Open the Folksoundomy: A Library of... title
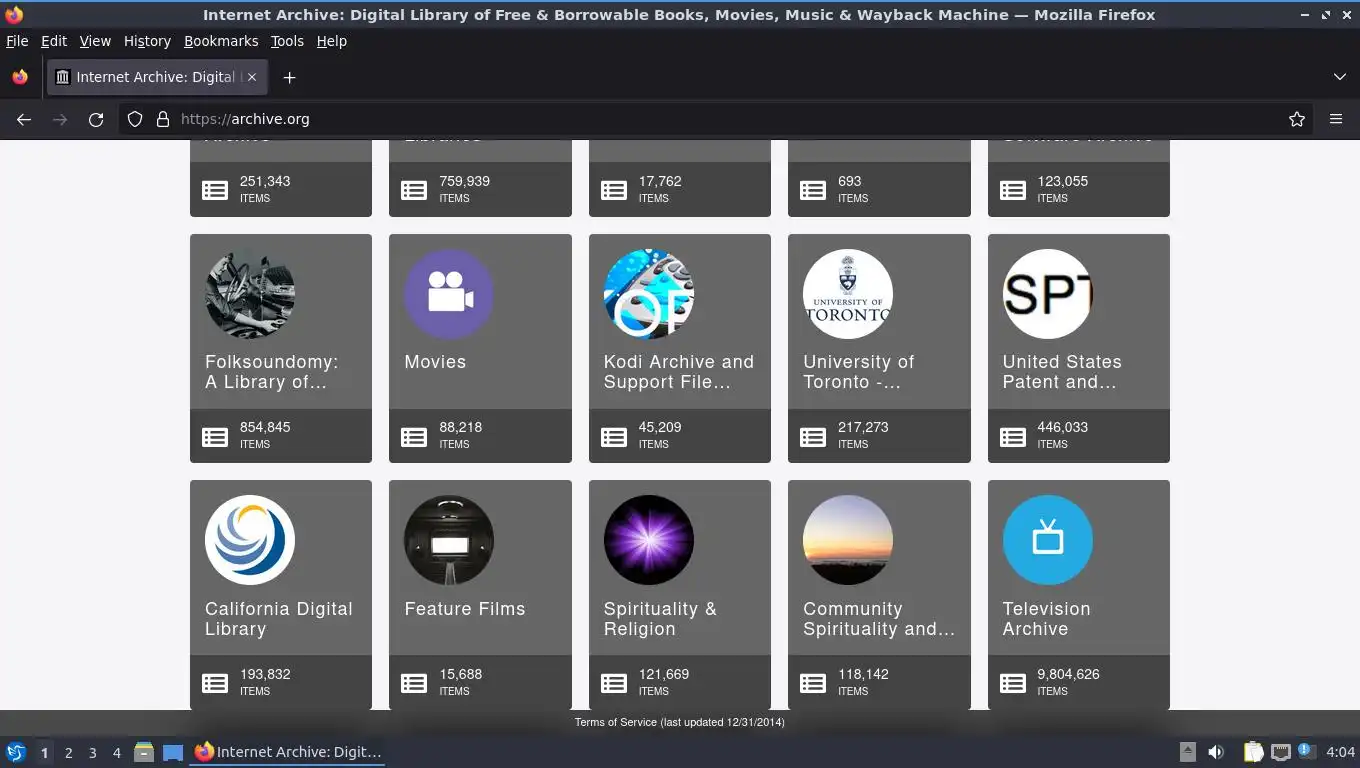Image resolution: width=1360 pixels, height=768 pixels. coord(272,372)
